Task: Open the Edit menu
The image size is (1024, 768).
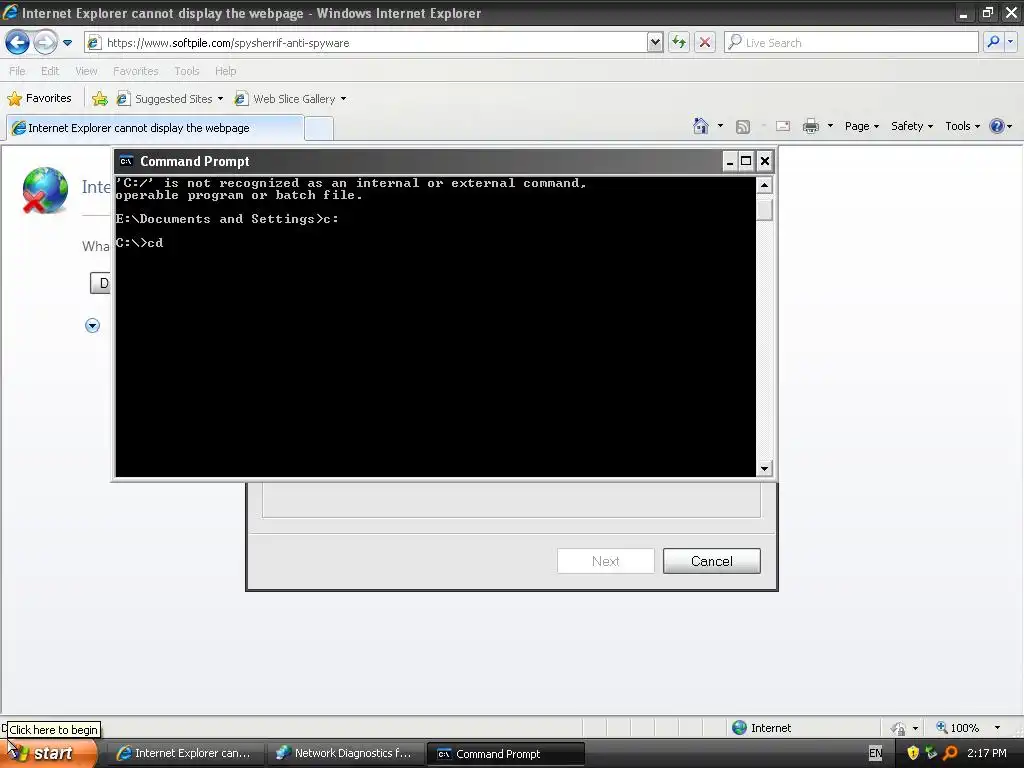Action: pos(50,71)
